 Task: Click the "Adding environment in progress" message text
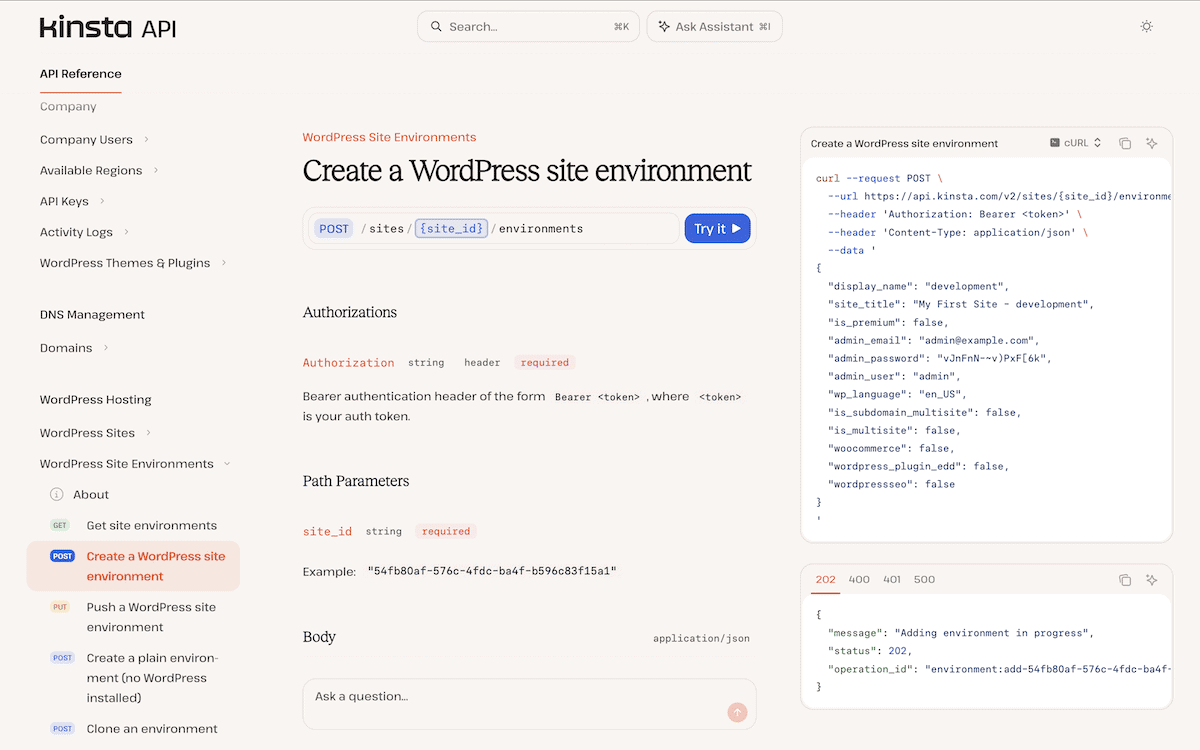990,633
